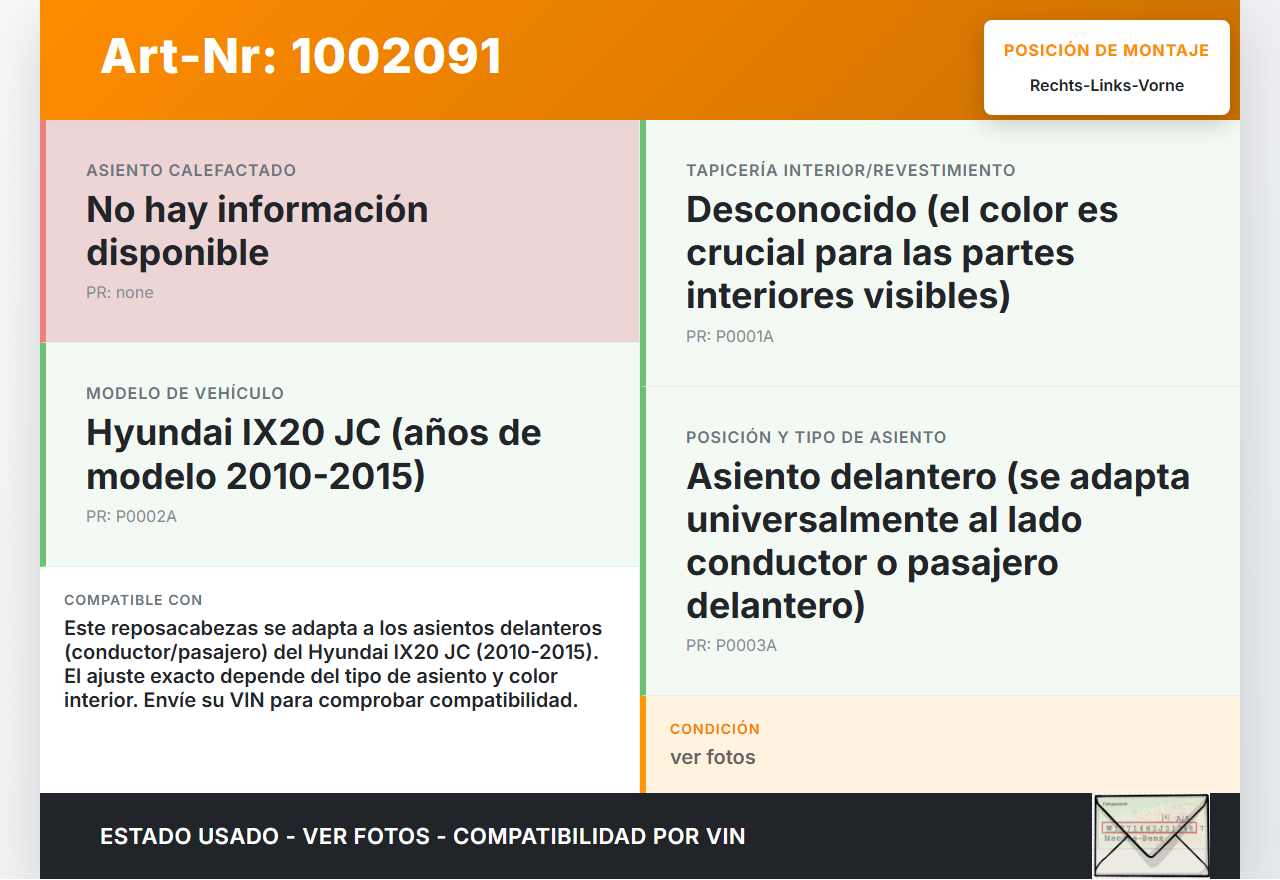Click the "Art-Nr: 1002091" heading
Screen dimensions: 1280x880
pyautogui.click(x=301, y=56)
